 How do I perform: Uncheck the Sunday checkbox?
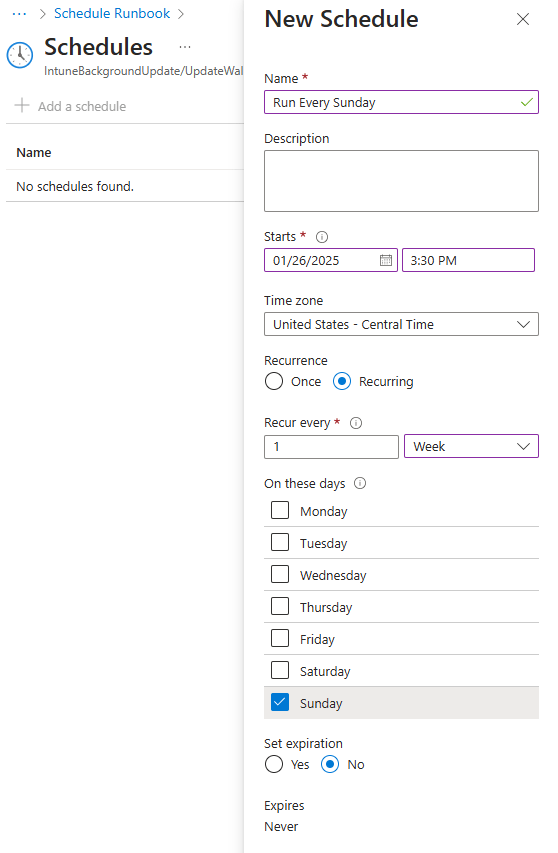tap(280, 702)
